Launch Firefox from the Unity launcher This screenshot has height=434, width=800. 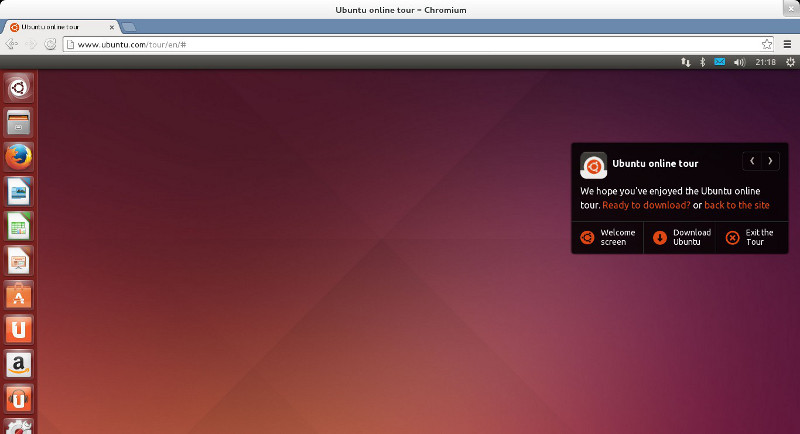pyautogui.click(x=19, y=157)
